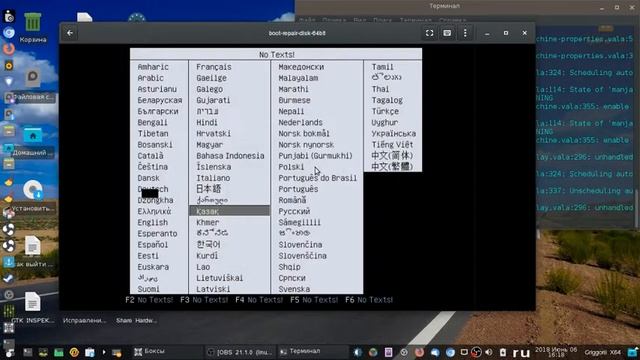Viewport: 640px width, 360px height.
Task: Click the terminal launcher icon in taskbar
Action: point(28,352)
